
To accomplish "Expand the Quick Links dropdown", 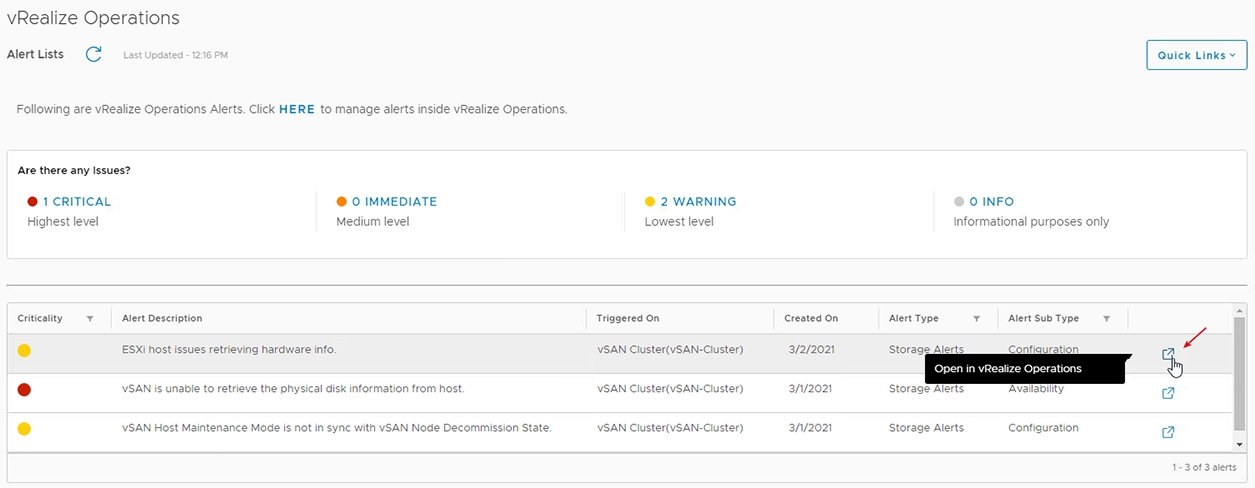I will pos(1196,55).
